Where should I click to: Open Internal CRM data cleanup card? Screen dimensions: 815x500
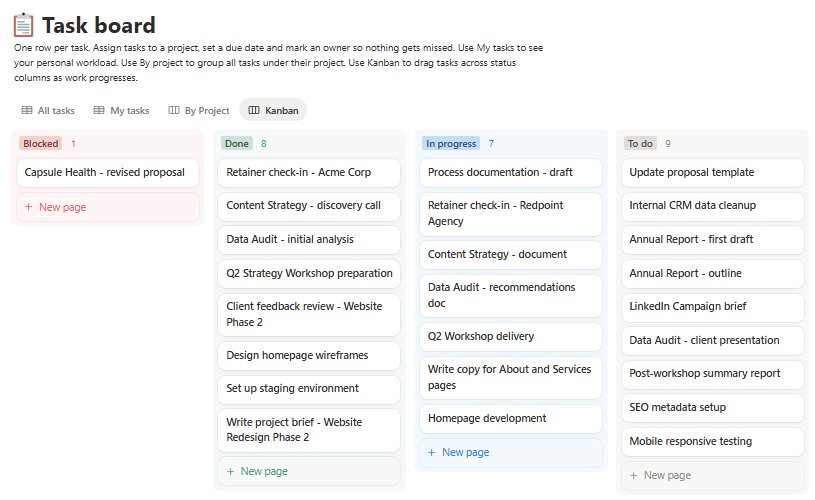(713, 206)
